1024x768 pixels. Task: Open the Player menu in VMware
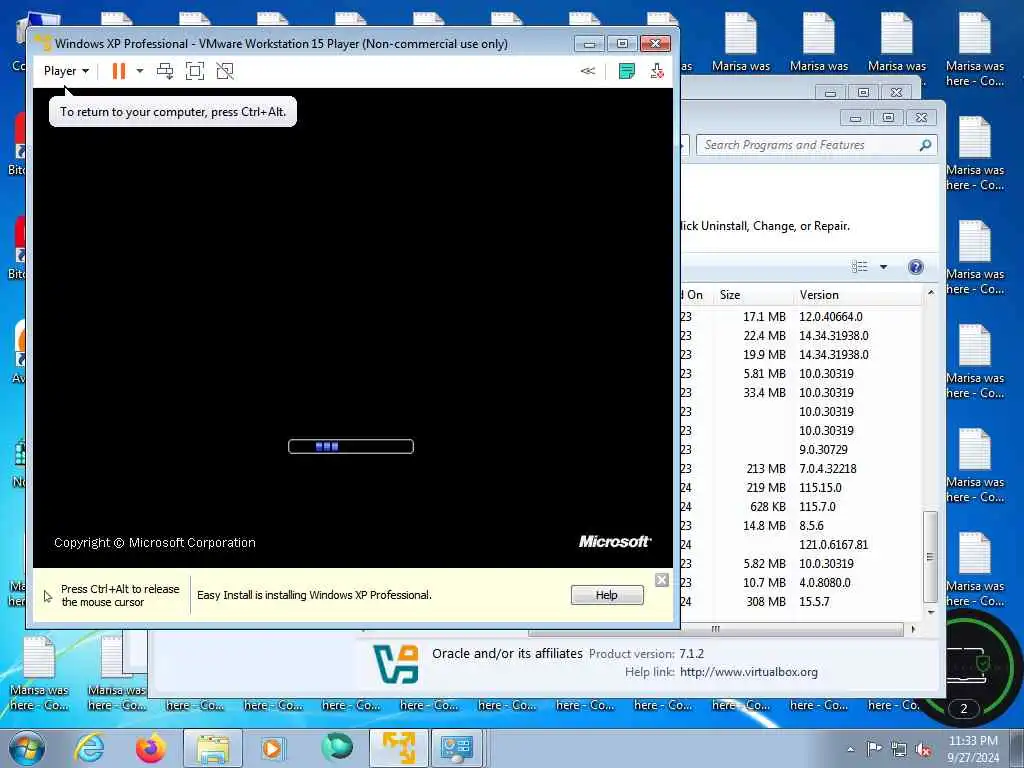click(x=66, y=71)
